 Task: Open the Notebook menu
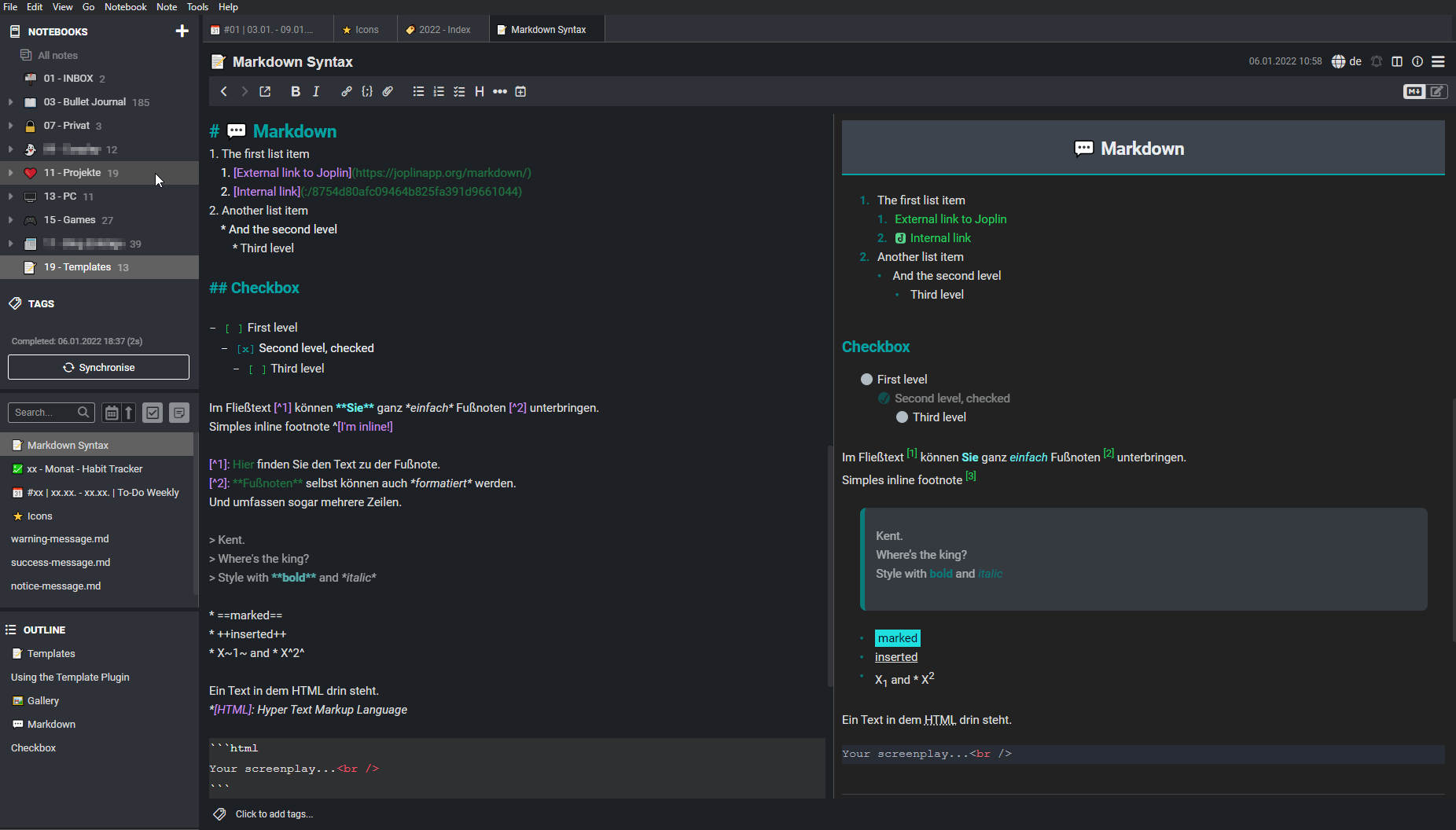pos(126,7)
